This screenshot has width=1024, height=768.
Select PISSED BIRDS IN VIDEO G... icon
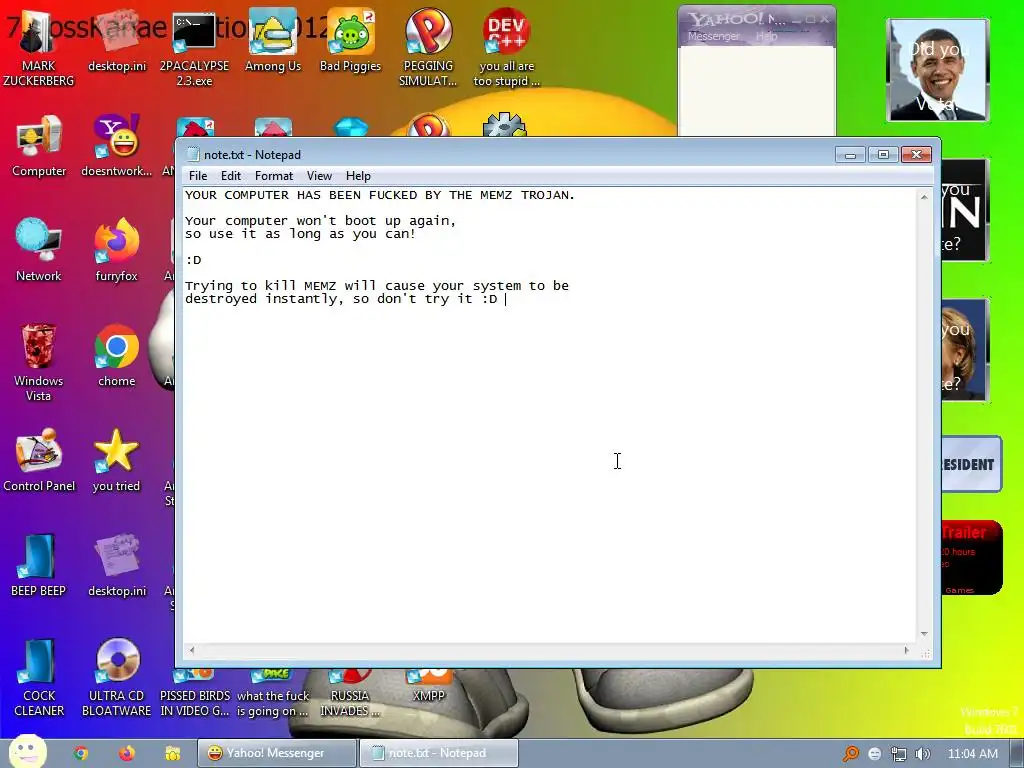click(x=195, y=694)
